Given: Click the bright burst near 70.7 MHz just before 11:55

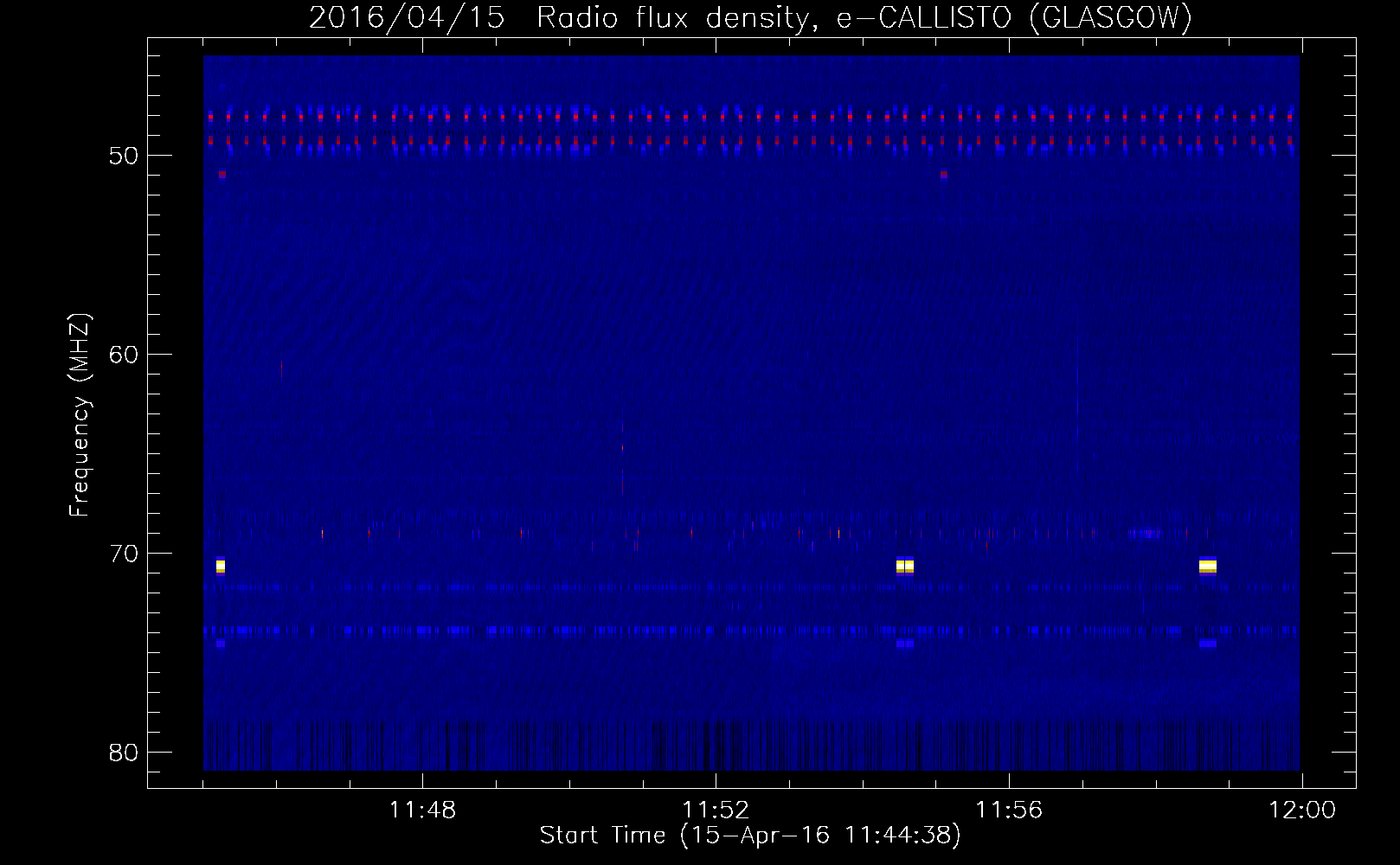Looking at the screenshot, I should (905, 567).
